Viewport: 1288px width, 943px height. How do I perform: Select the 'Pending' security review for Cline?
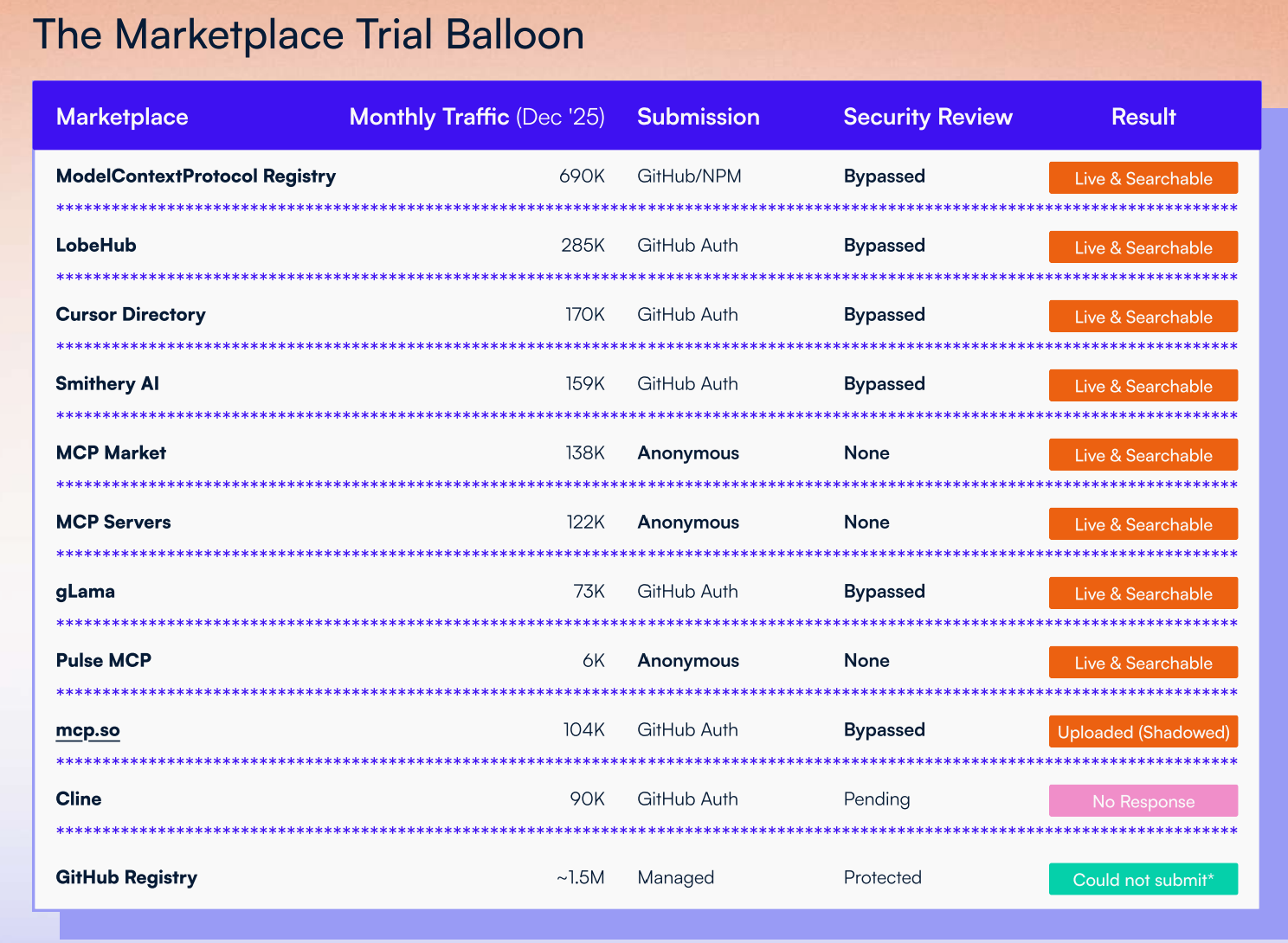point(876,799)
